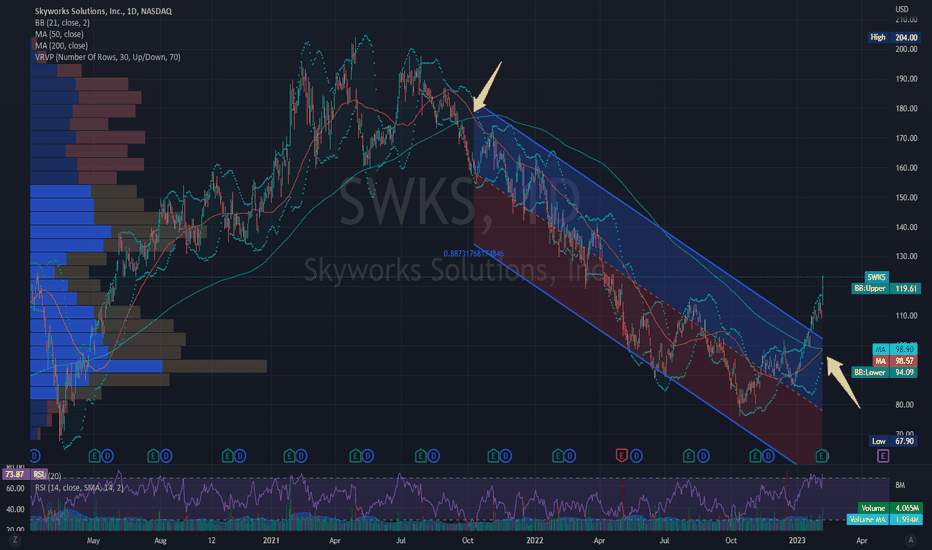Click the Low 67.90 price label
The image size is (932, 550).
click(x=893, y=441)
